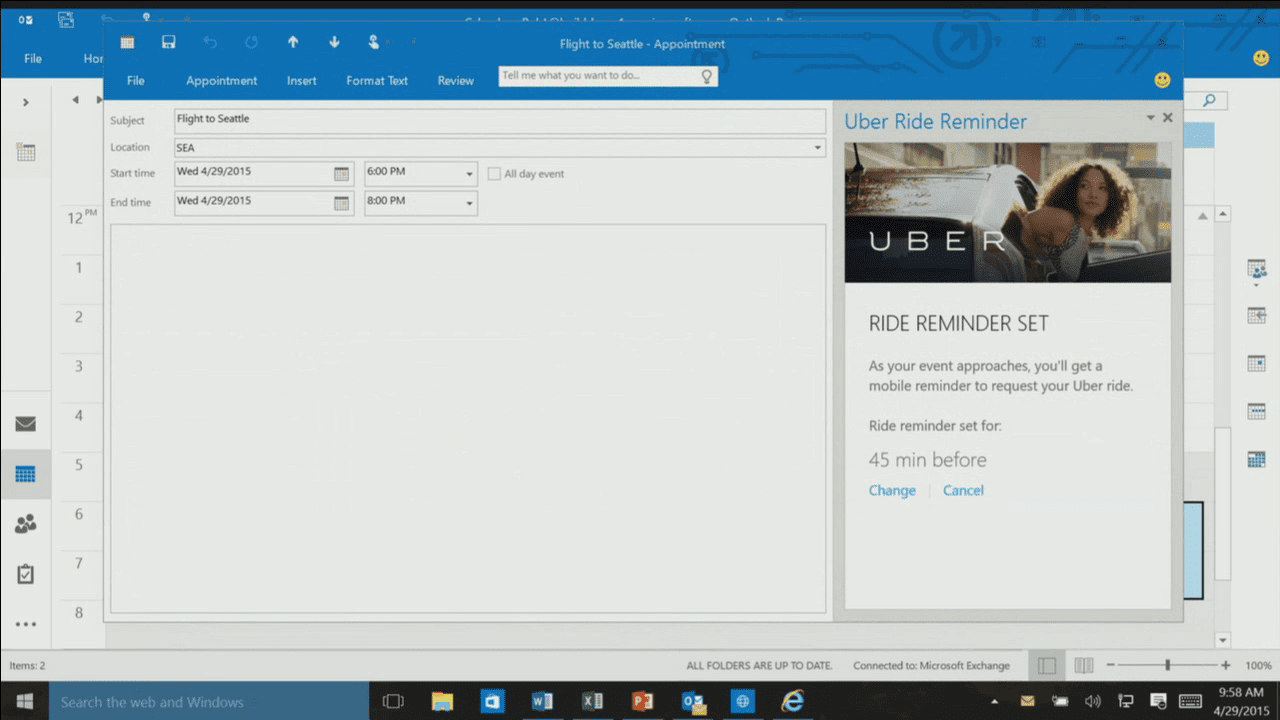Open the 6:00 PM start time dropdown
The image size is (1280, 720).
click(x=469, y=174)
